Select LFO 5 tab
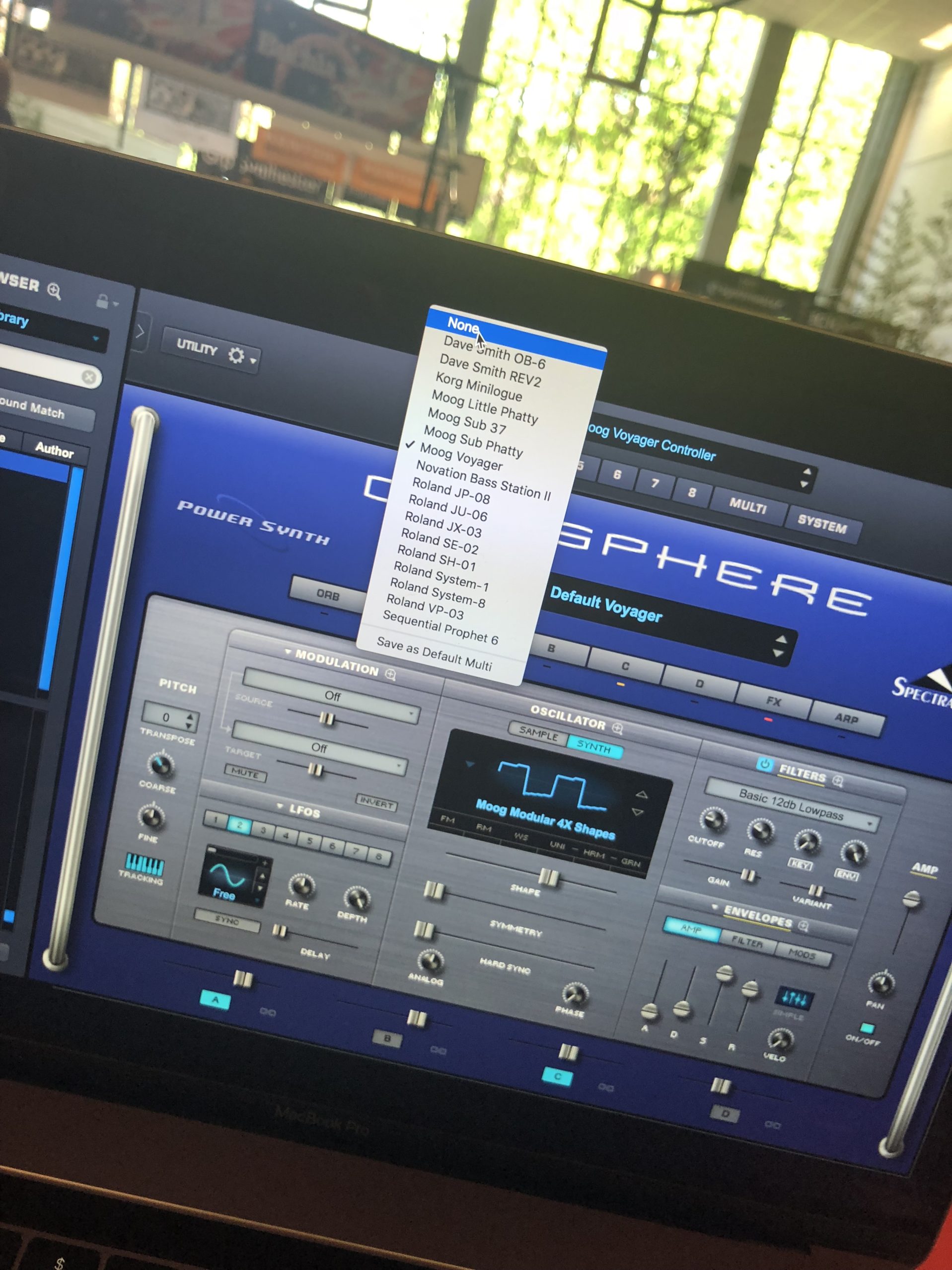Screen dimensions: 952x1270 click(309, 841)
